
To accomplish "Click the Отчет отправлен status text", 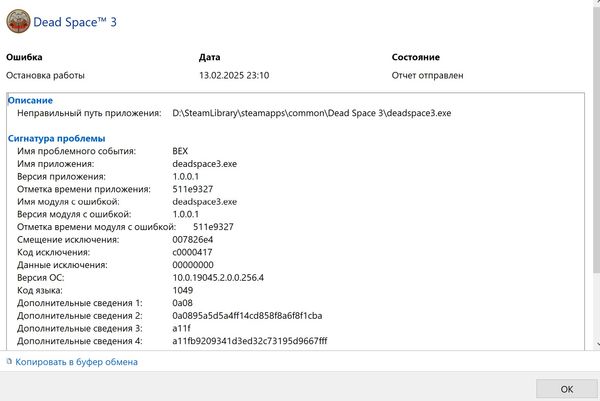I will [x=427, y=75].
